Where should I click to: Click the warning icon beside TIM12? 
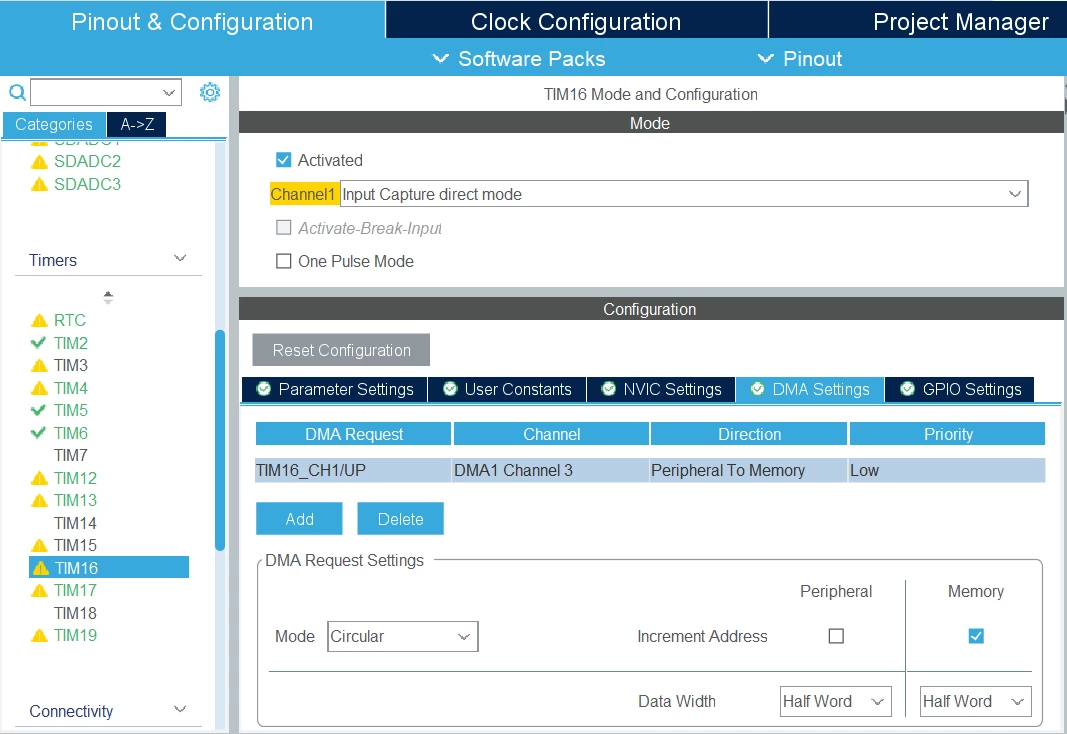(39, 478)
